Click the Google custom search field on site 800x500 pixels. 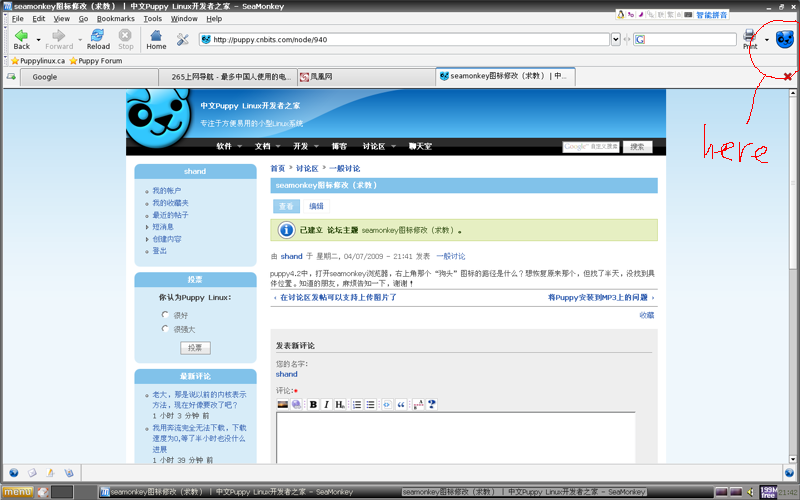click(x=590, y=147)
